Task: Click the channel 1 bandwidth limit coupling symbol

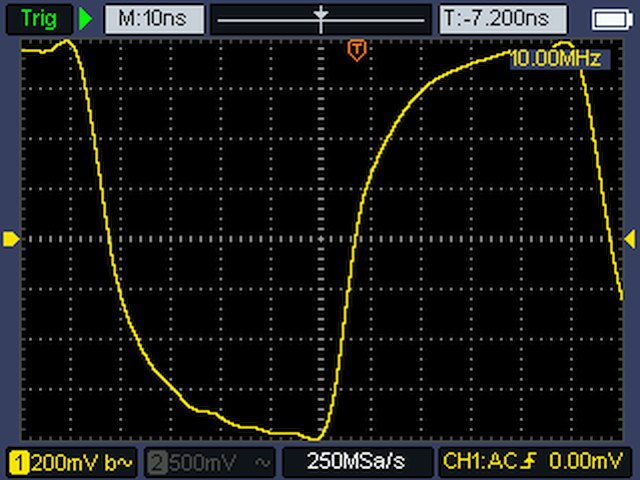Action: point(119,463)
